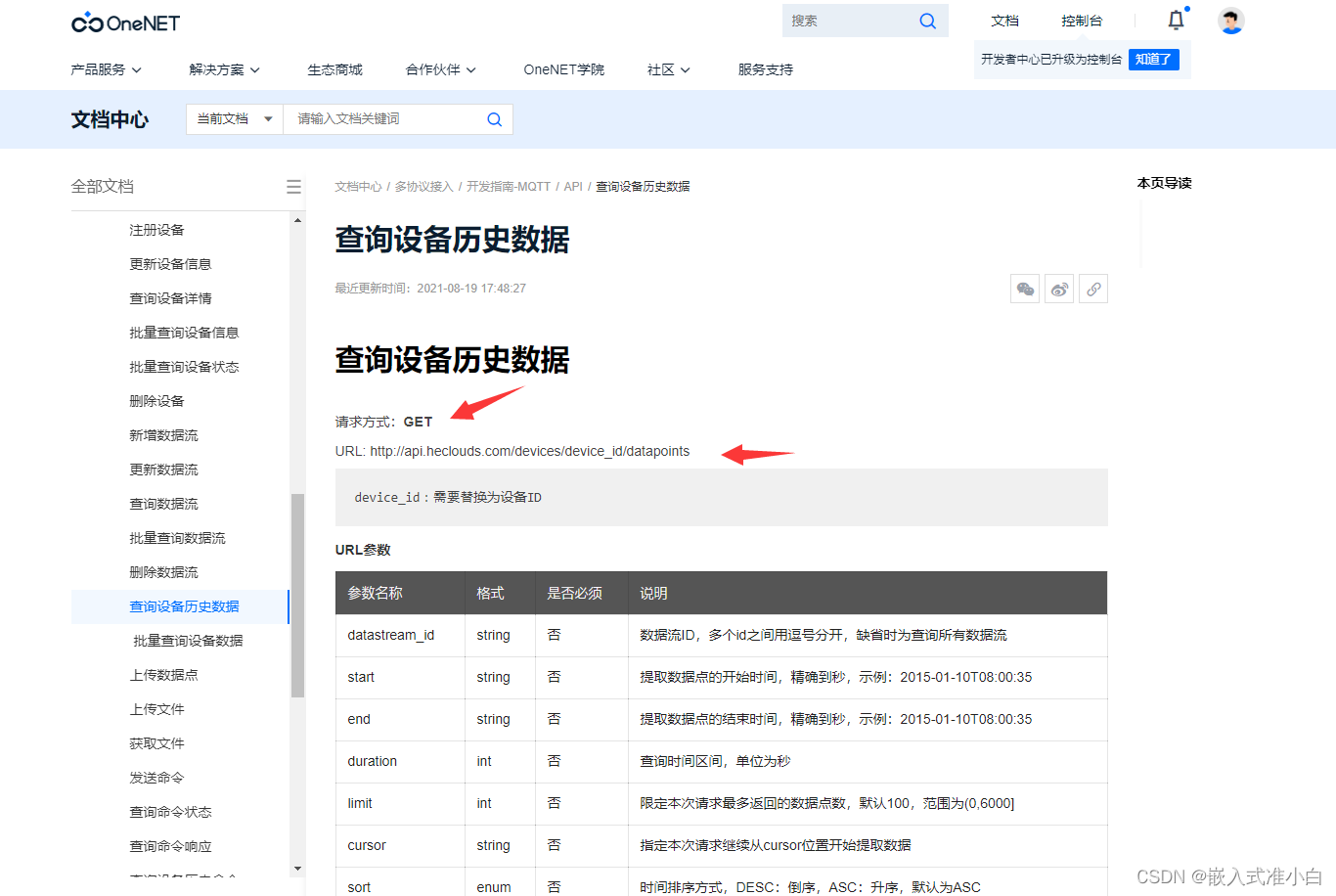
Task: Click the magnifier icon in the top search bar
Action: (x=927, y=20)
